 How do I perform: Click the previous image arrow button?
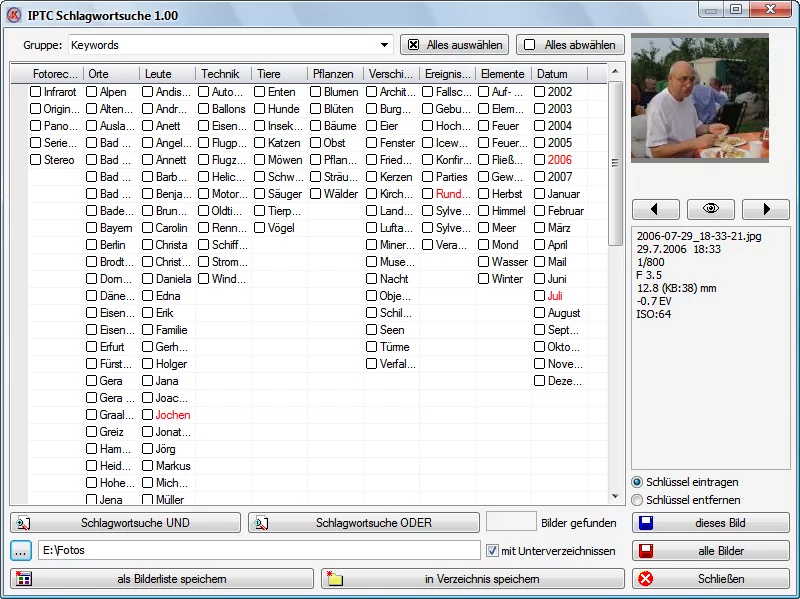[x=655, y=209]
